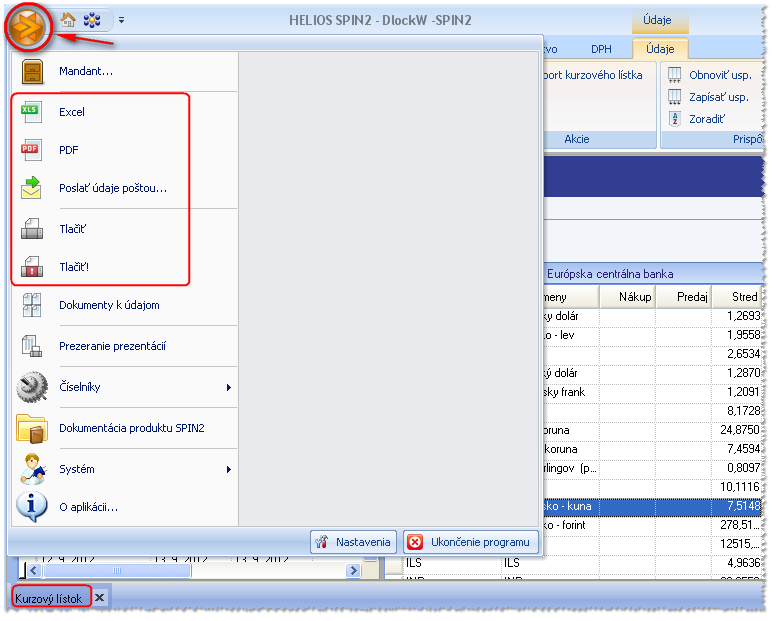
Task: Expand the Systém submenu arrow
Action: tap(229, 470)
